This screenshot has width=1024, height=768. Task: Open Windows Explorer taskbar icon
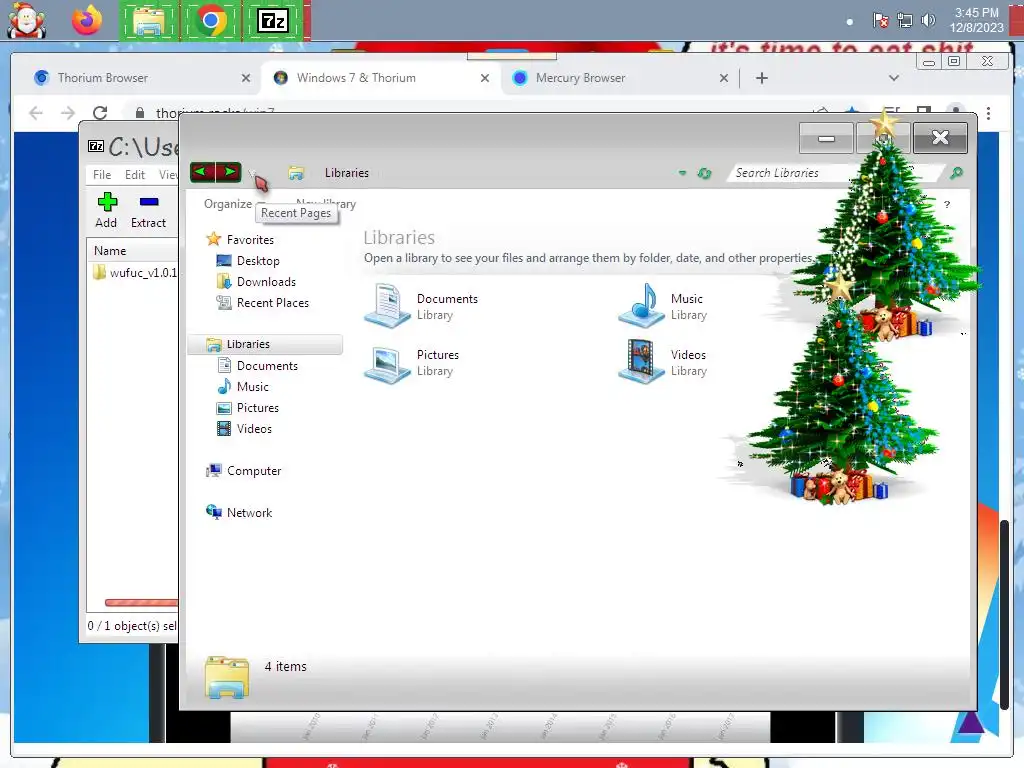point(149,21)
